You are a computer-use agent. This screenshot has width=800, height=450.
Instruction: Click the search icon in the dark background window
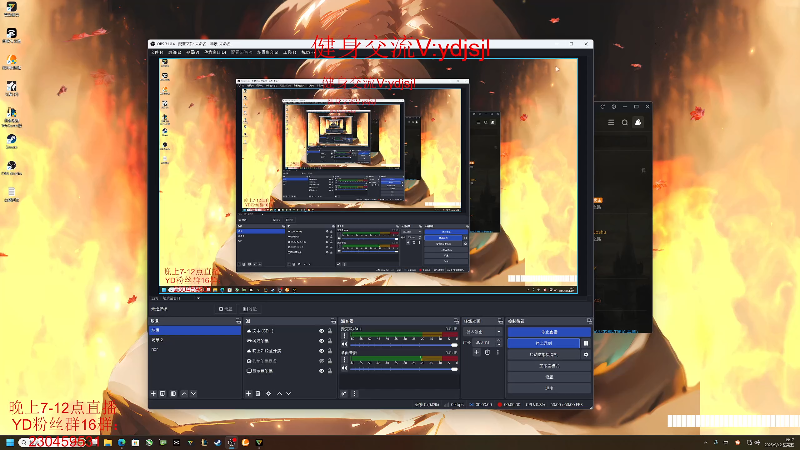tap(624, 122)
